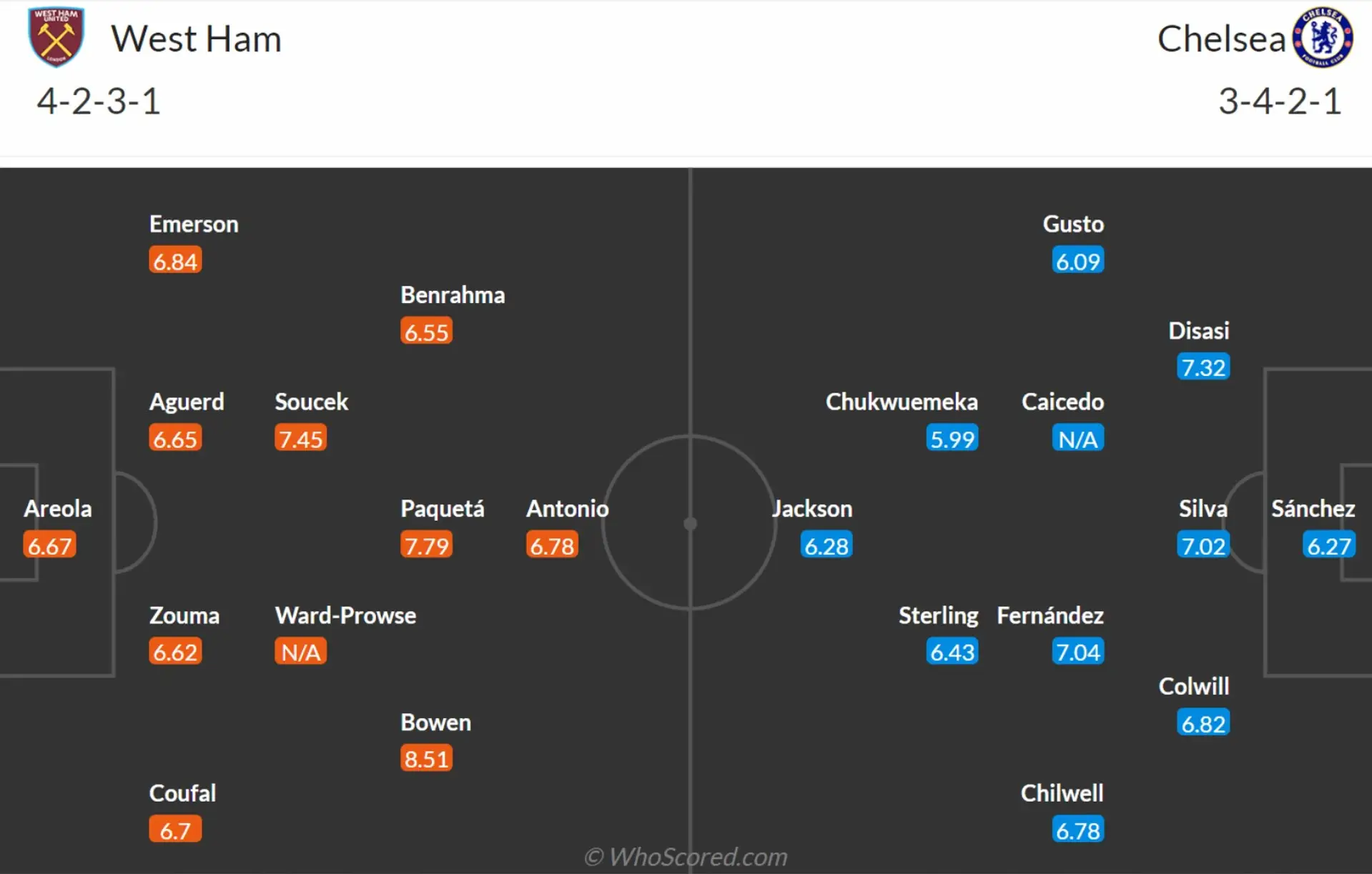Click the West Ham club crest
1372x874 pixels.
click(56, 37)
